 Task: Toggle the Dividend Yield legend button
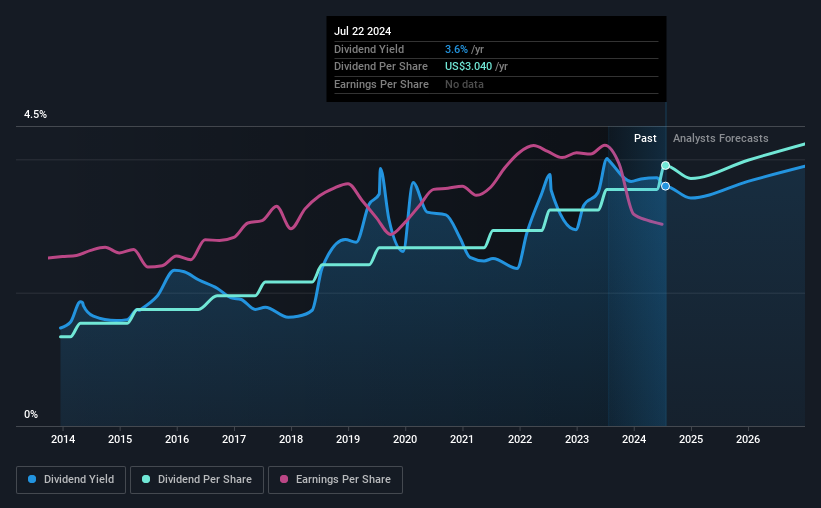click(71, 480)
